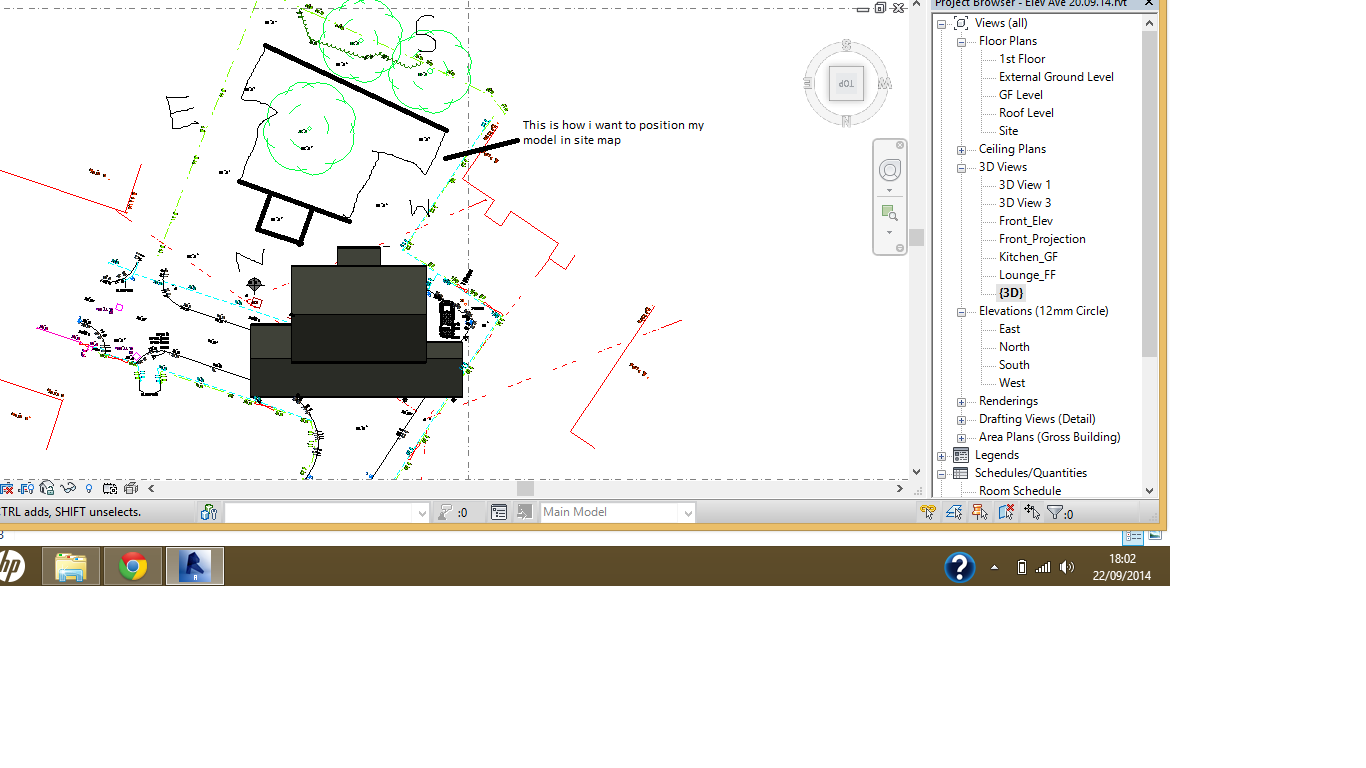This screenshot has width=1366, height=768.
Task: Open the Design Options dialog icon
Action: click(x=499, y=512)
